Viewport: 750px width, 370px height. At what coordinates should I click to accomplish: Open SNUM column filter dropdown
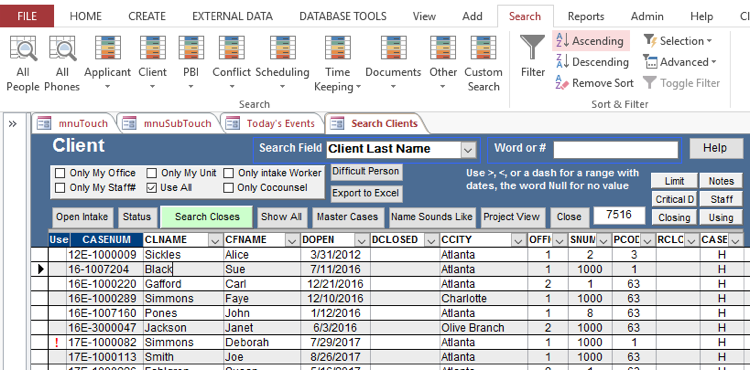(603, 240)
